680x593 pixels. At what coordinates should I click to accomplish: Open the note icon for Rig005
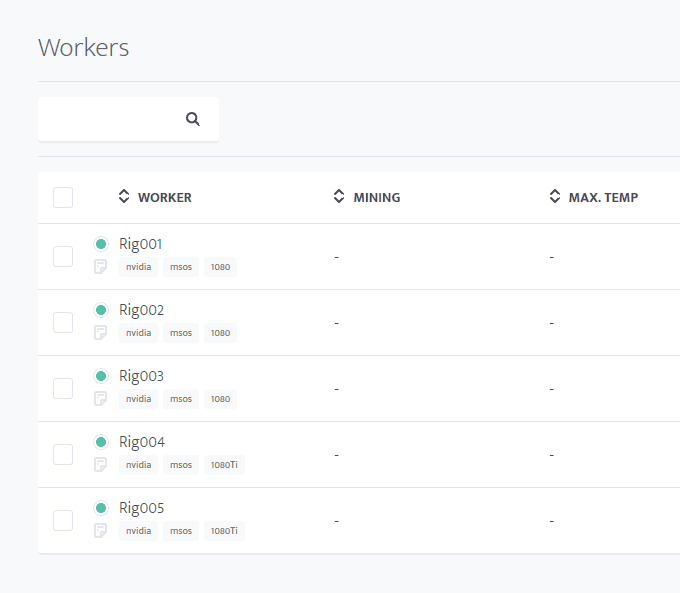tap(101, 530)
